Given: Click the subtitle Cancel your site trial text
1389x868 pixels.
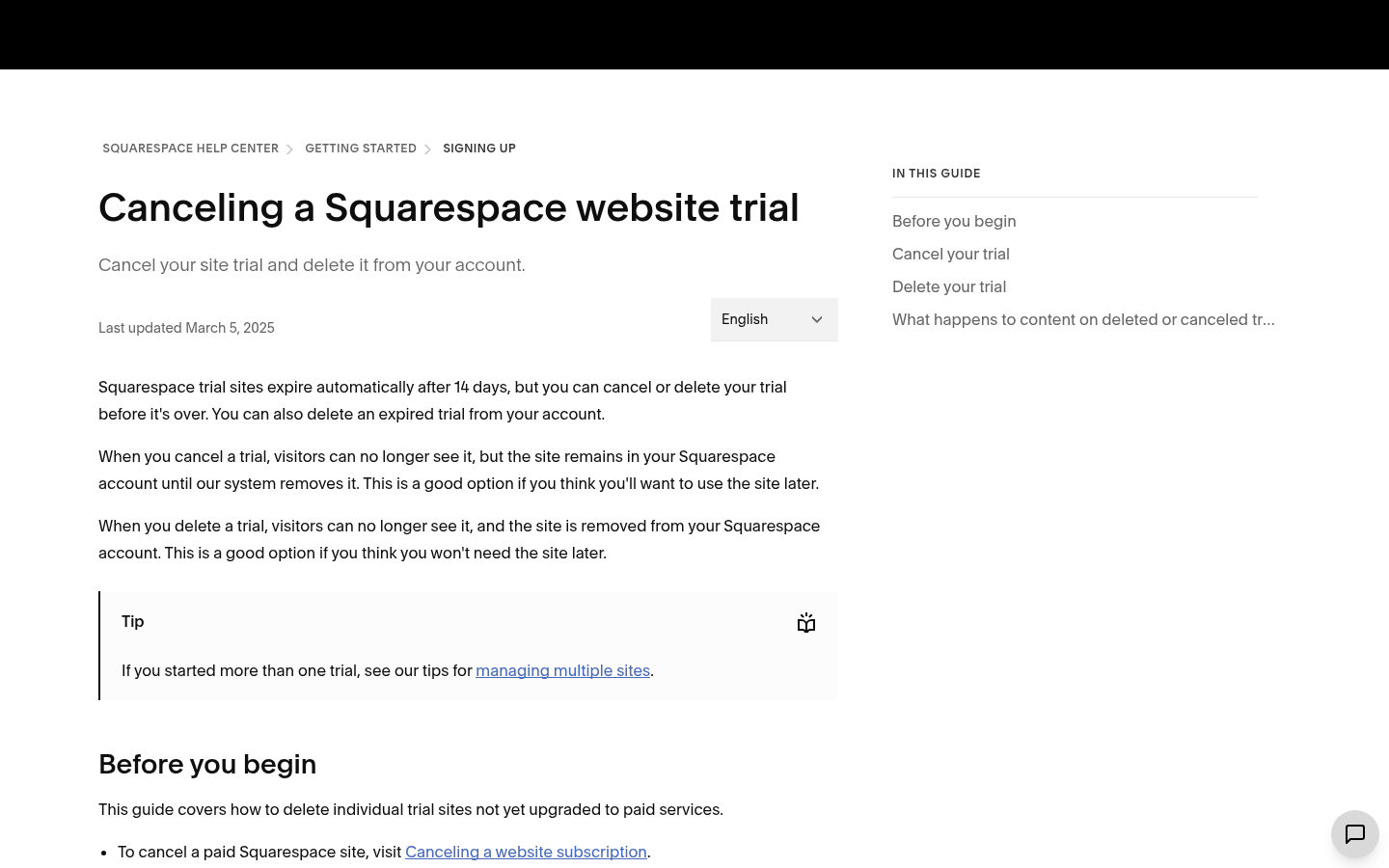Looking at the screenshot, I should [312, 265].
